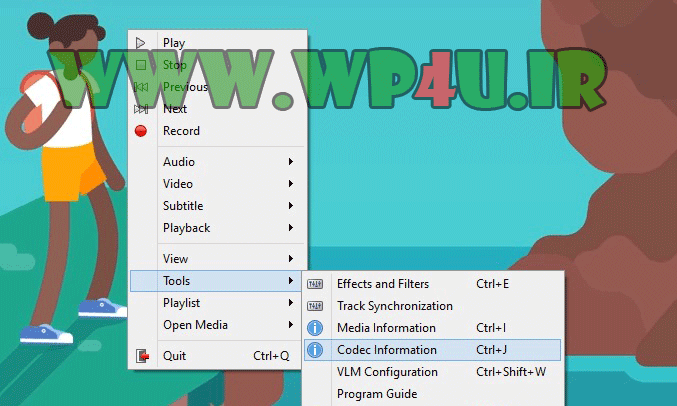Viewport: 677px width, 406px height.
Task: Click the Codec Information blue info icon
Action: point(315,350)
